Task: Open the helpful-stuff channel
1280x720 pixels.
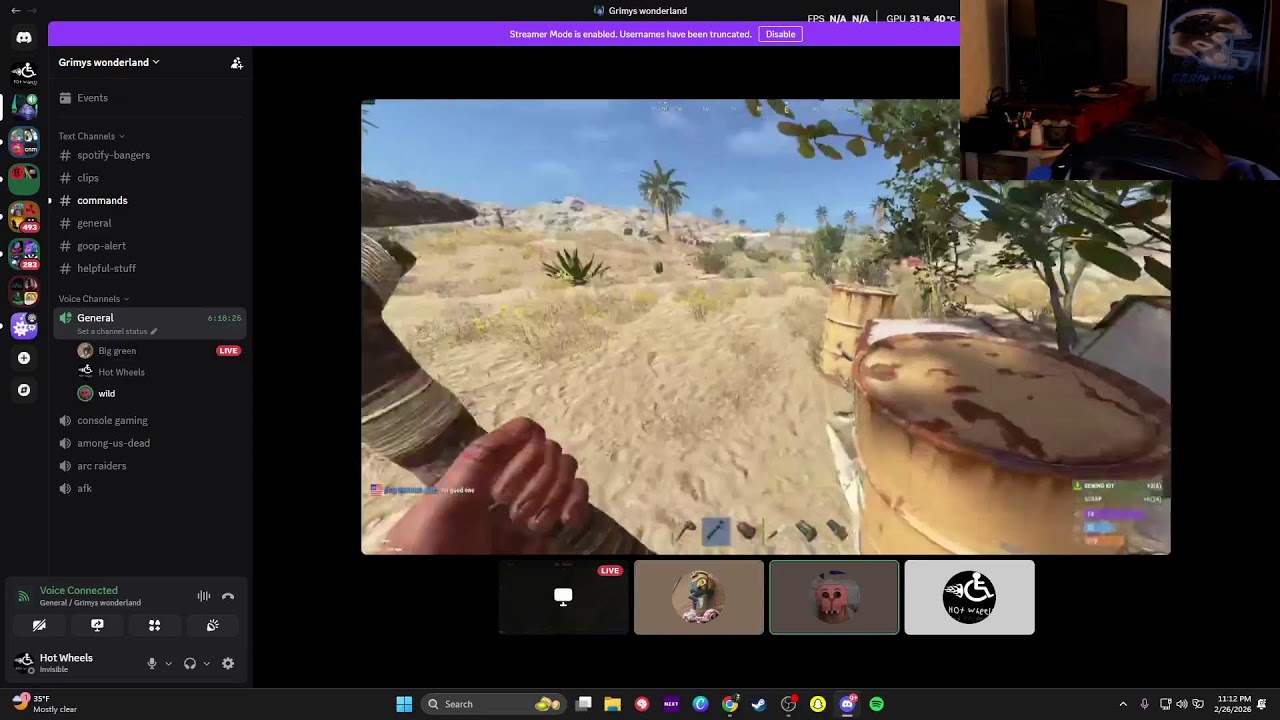Action: (x=150, y=268)
